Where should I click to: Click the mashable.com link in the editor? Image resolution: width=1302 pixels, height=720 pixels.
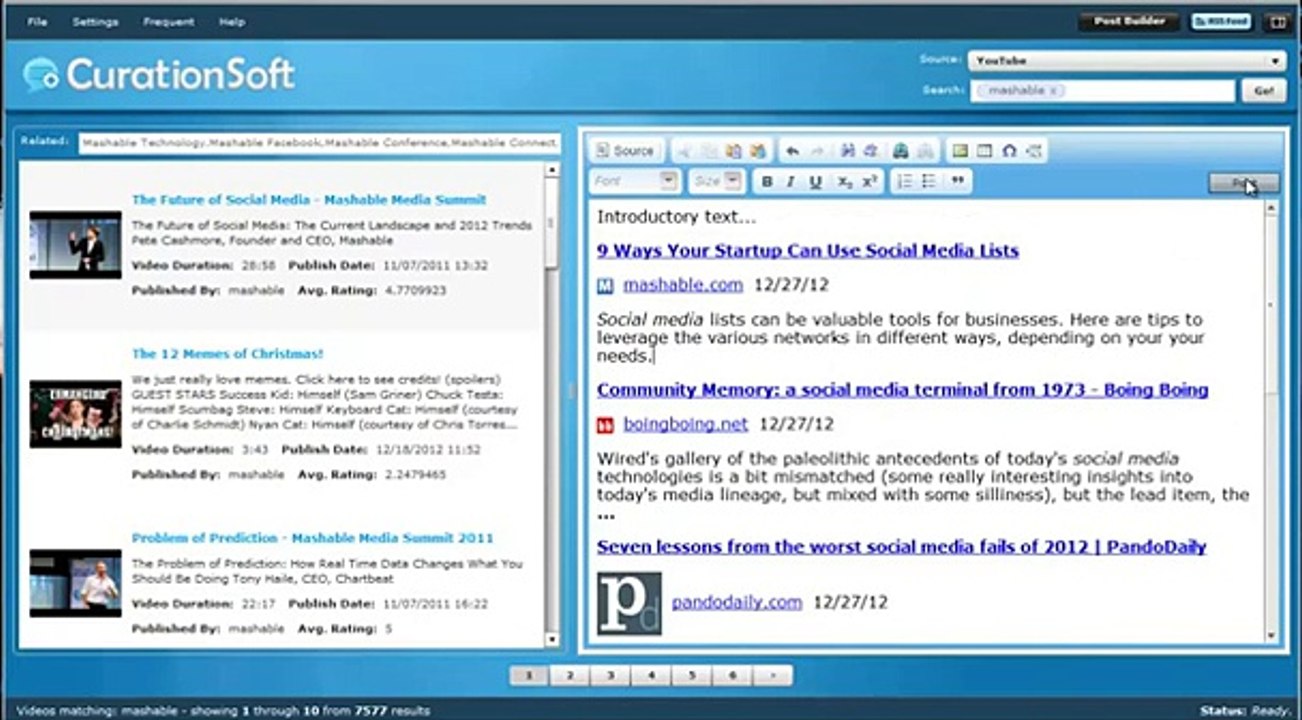point(683,285)
